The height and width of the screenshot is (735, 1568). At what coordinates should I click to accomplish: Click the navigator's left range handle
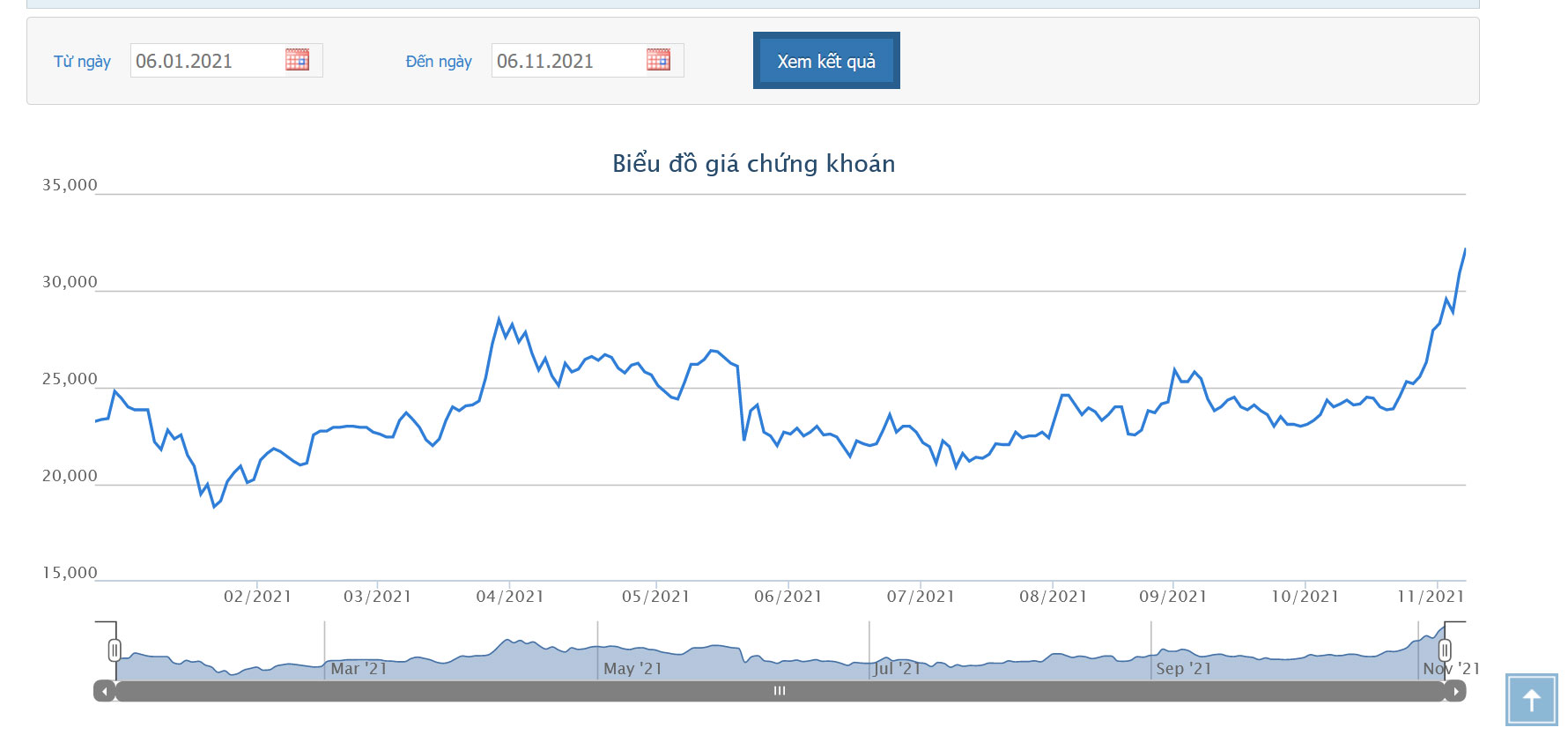115,650
